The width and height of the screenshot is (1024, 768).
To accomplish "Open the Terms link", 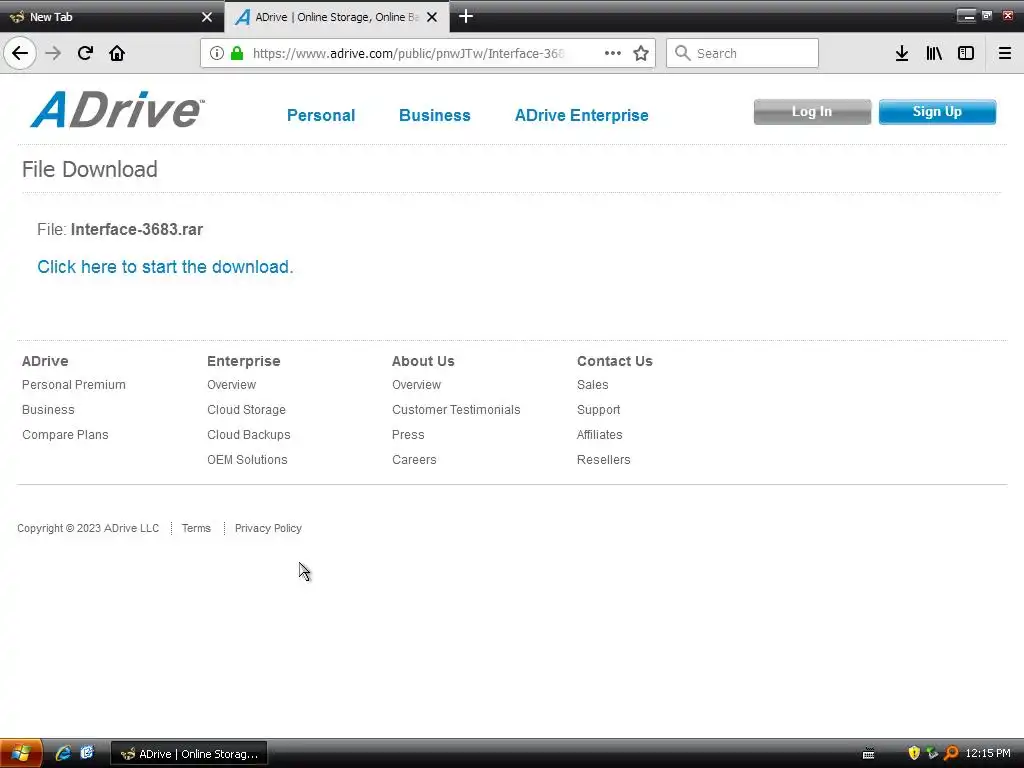I will (x=196, y=528).
